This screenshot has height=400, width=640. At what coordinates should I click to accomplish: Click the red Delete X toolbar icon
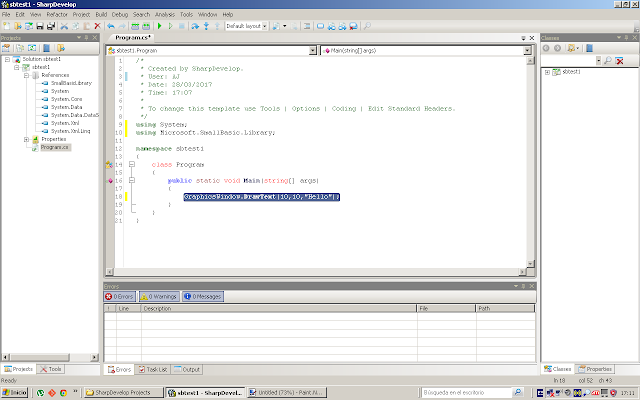[x=97, y=26]
